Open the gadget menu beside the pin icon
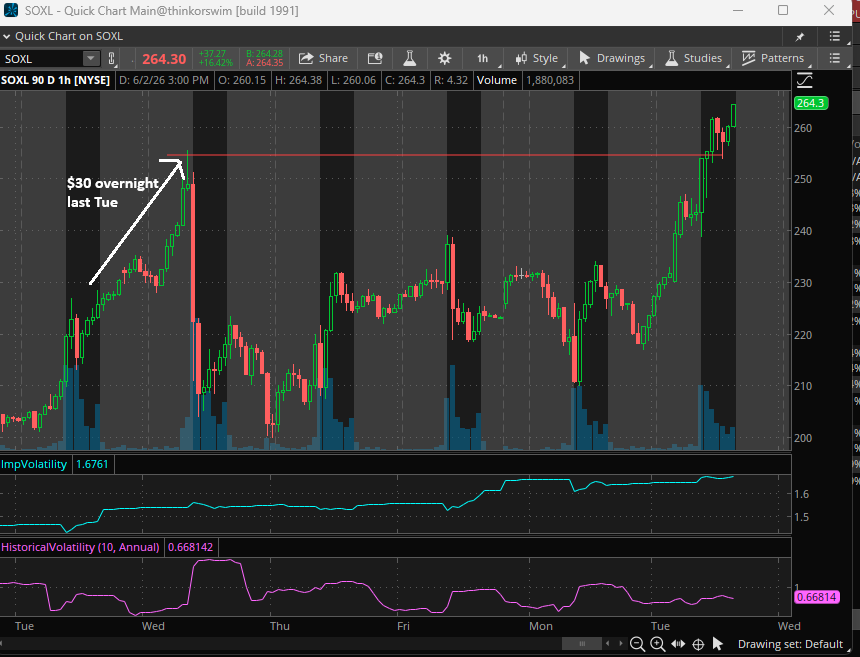 tap(834, 36)
